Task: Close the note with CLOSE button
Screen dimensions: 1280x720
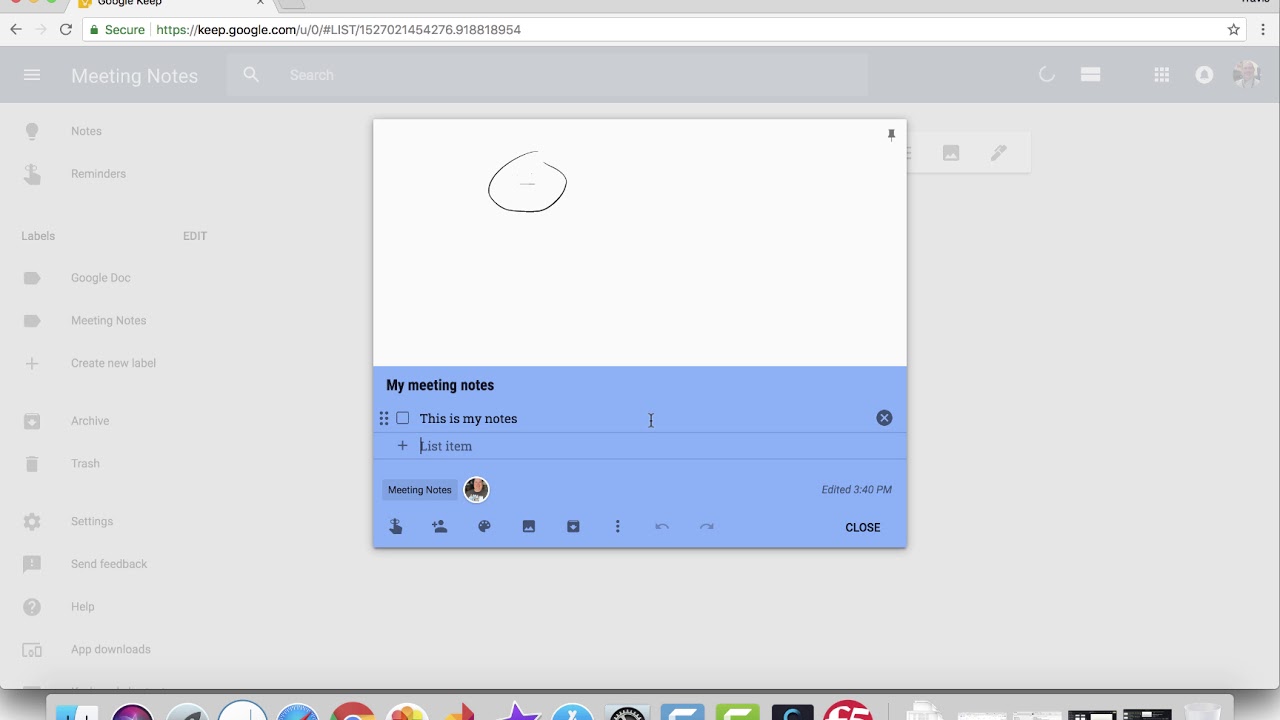Action: [x=863, y=527]
